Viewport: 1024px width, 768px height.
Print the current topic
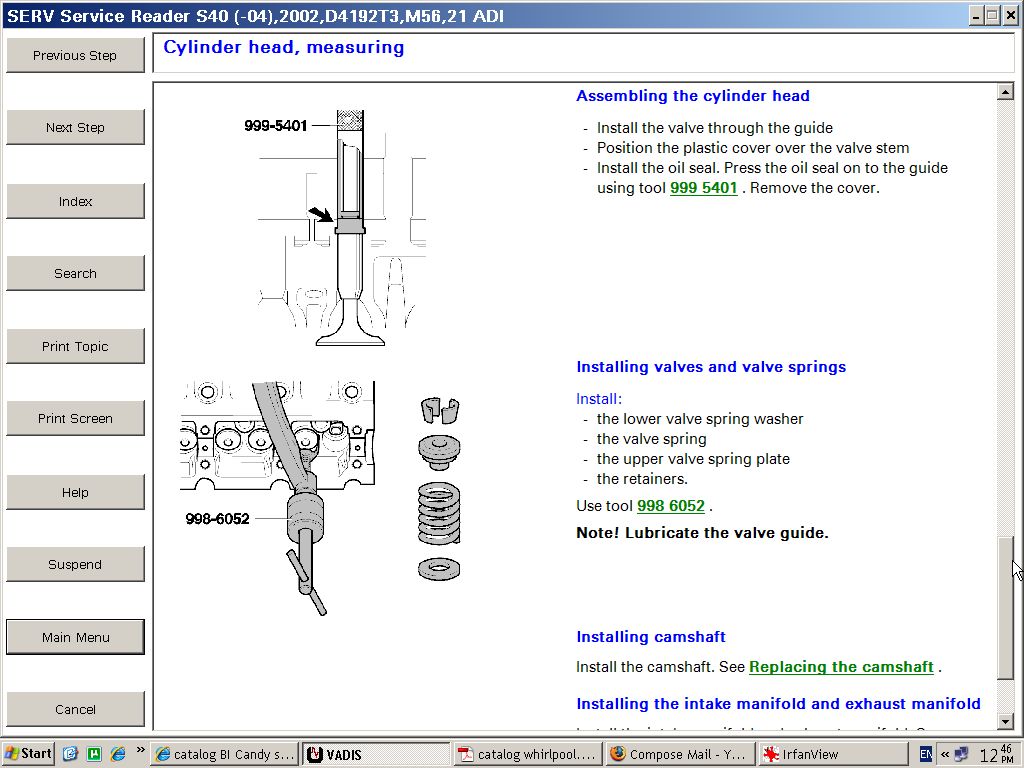pos(75,346)
